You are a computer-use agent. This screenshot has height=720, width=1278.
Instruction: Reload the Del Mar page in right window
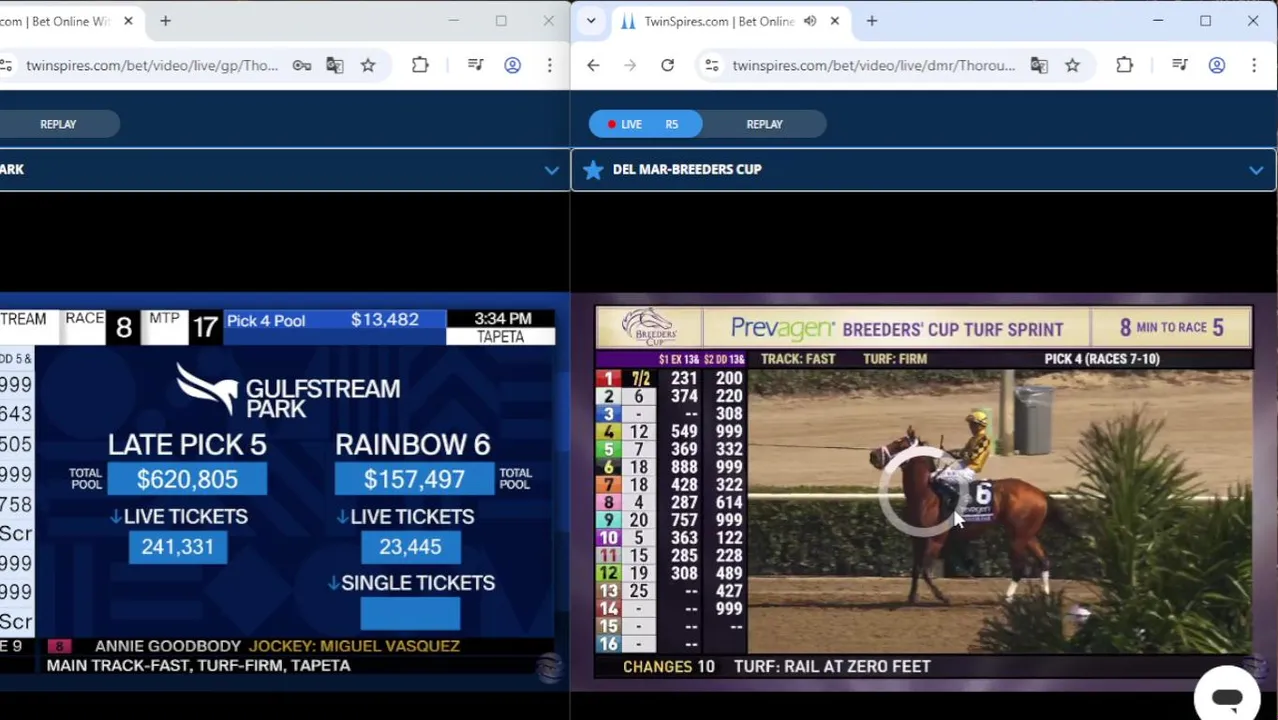667,65
